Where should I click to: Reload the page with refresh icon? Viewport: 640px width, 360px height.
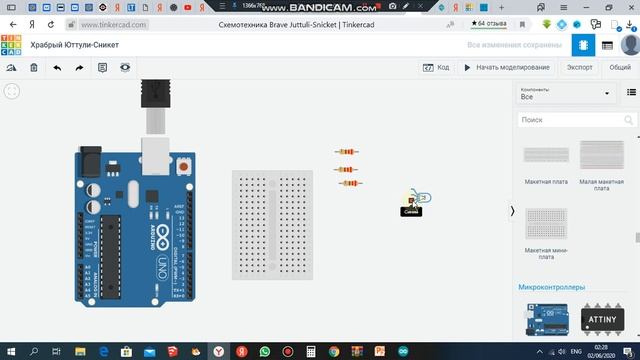51,25
